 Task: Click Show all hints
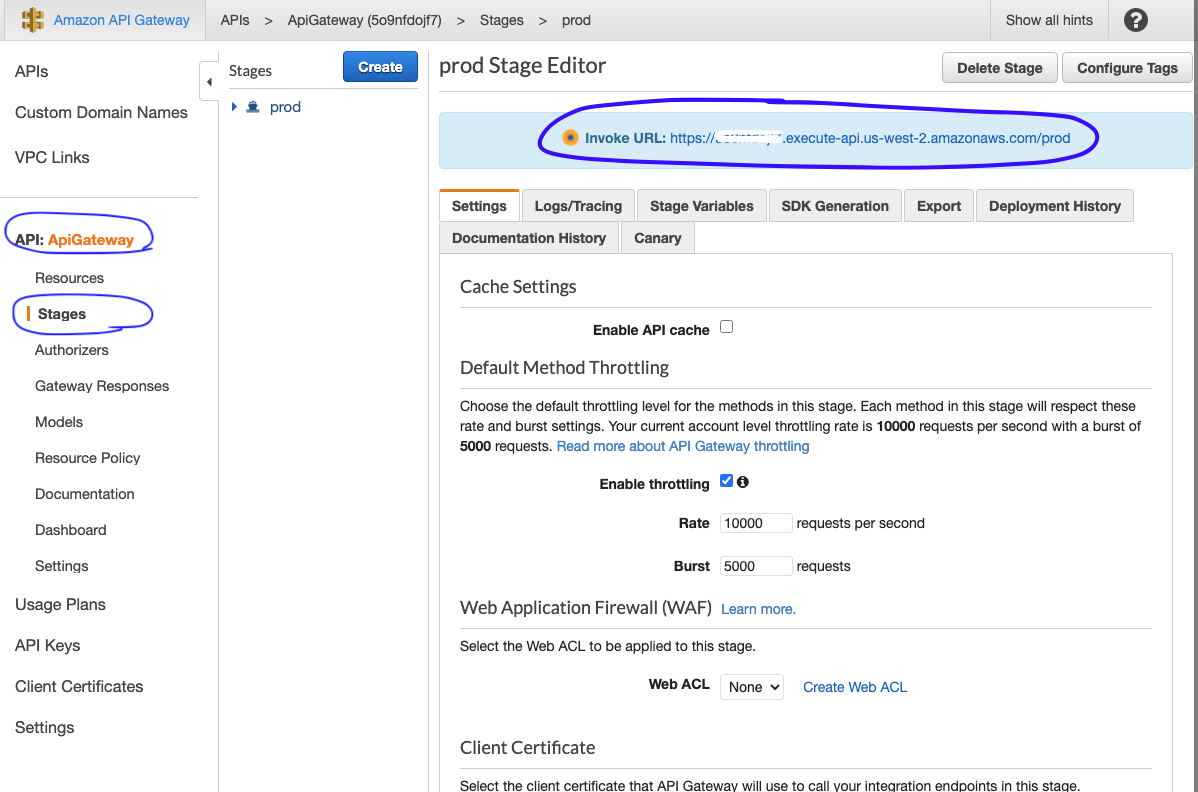pyautogui.click(x=1049, y=21)
